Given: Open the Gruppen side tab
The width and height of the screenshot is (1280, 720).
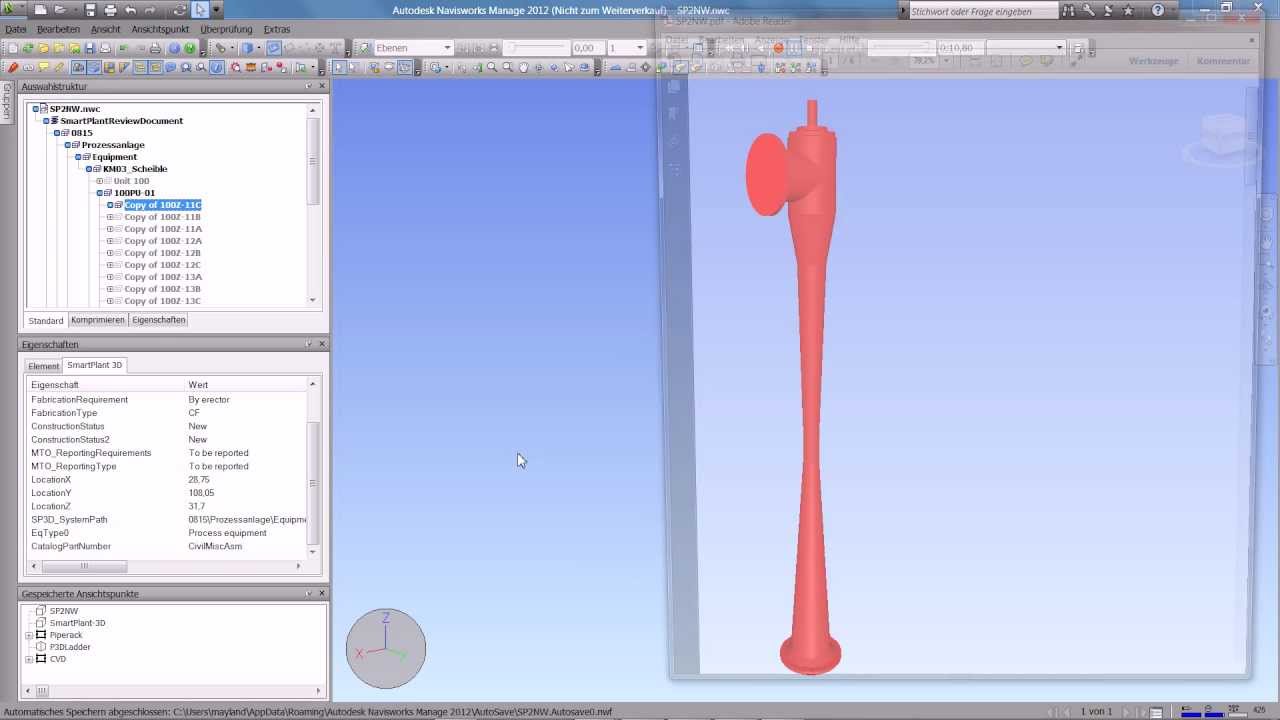Looking at the screenshot, I should tap(7, 101).
